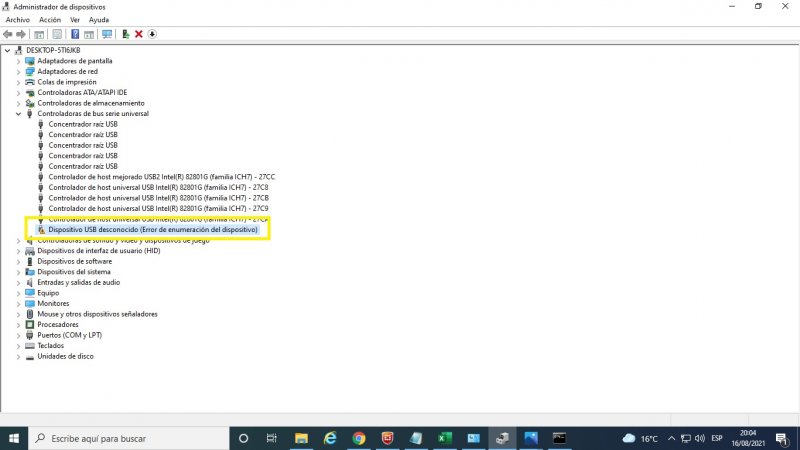Expand Colas de impresión
Screen dimensions: 800x450
[x=18, y=82]
